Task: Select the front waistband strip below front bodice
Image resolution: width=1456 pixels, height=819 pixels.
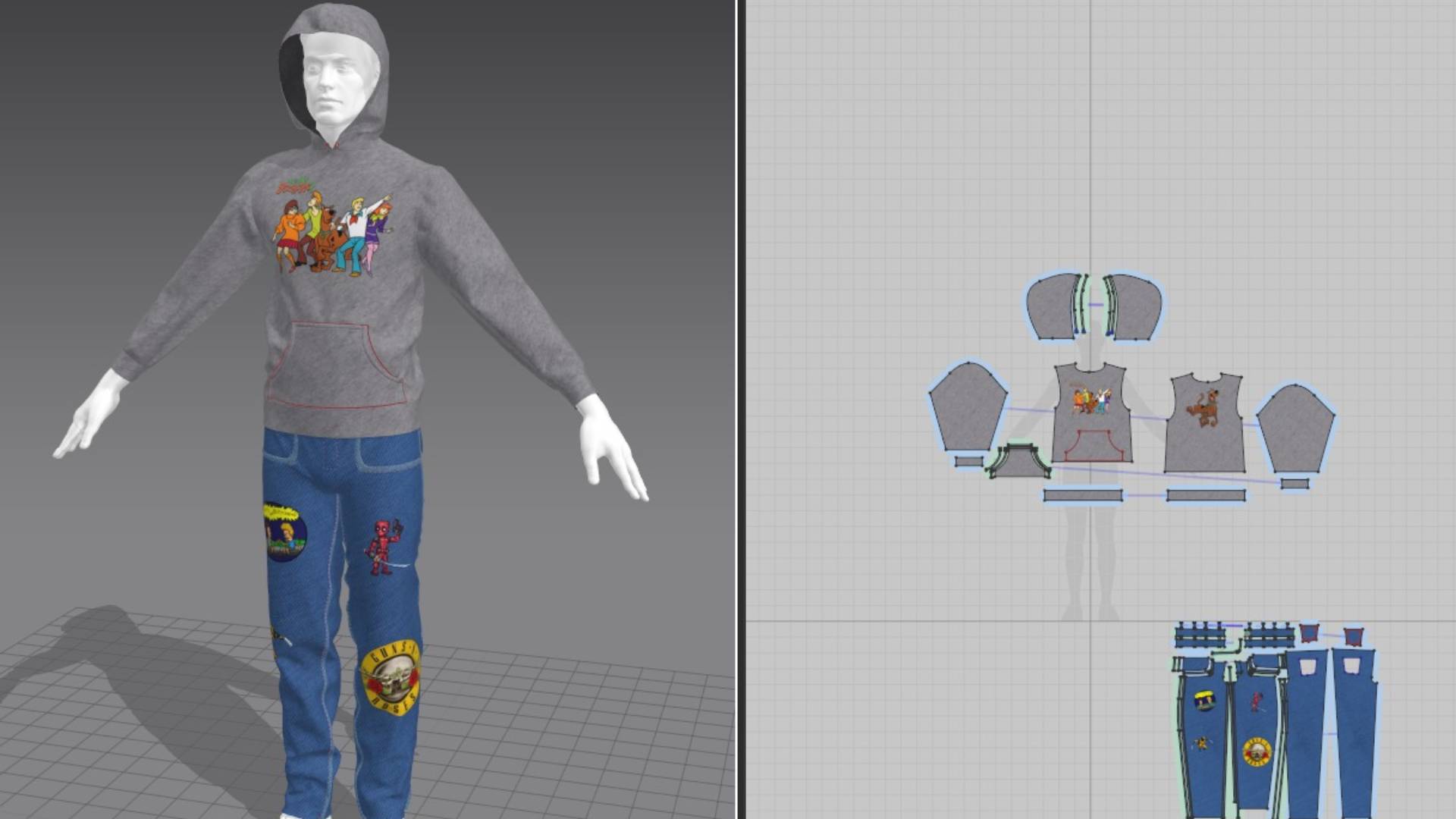Action: click(x=1083, y=495)
